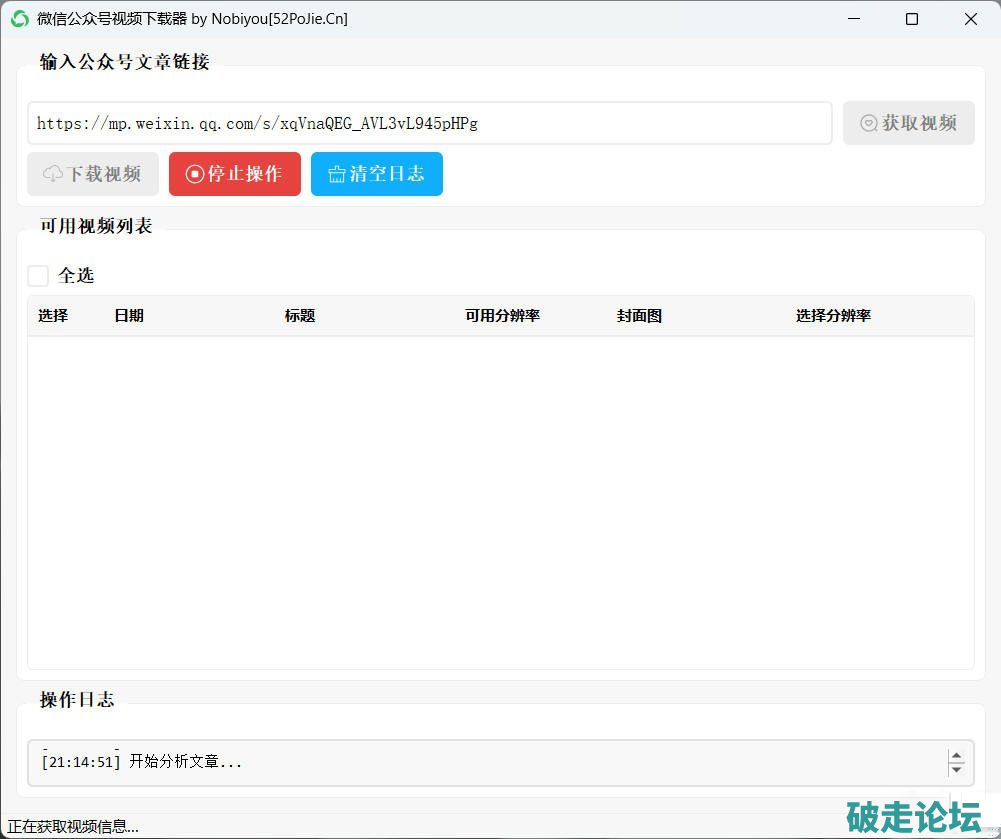Click the 选择 column header
The width and height of the screenshot is (1001, 839).
coord(53,316)
